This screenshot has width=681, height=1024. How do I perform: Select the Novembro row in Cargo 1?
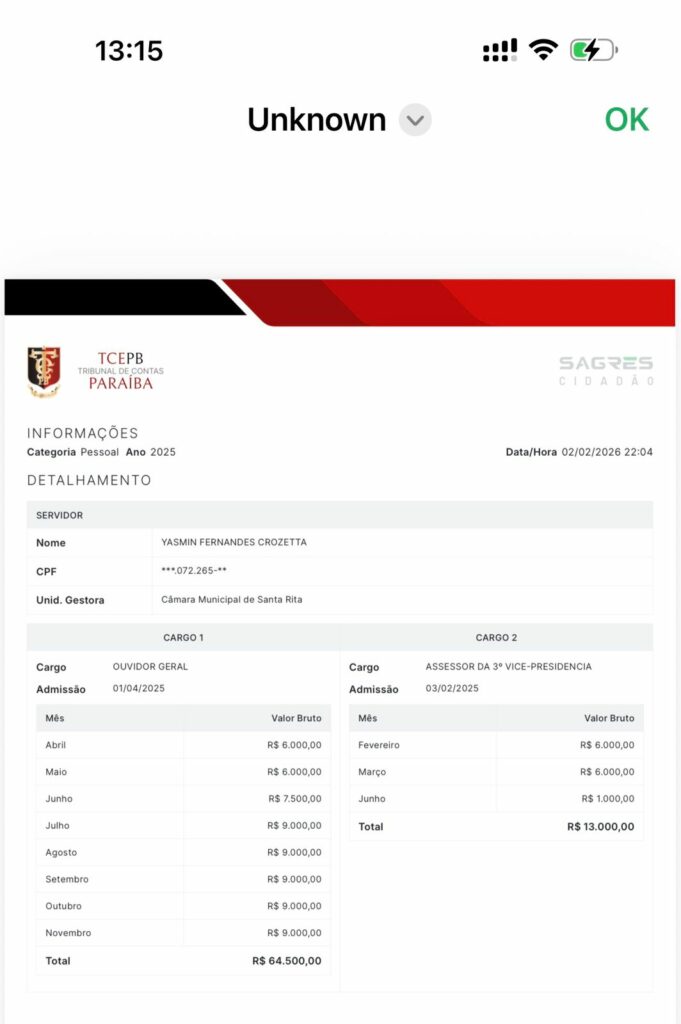click(x=183, y=933)
